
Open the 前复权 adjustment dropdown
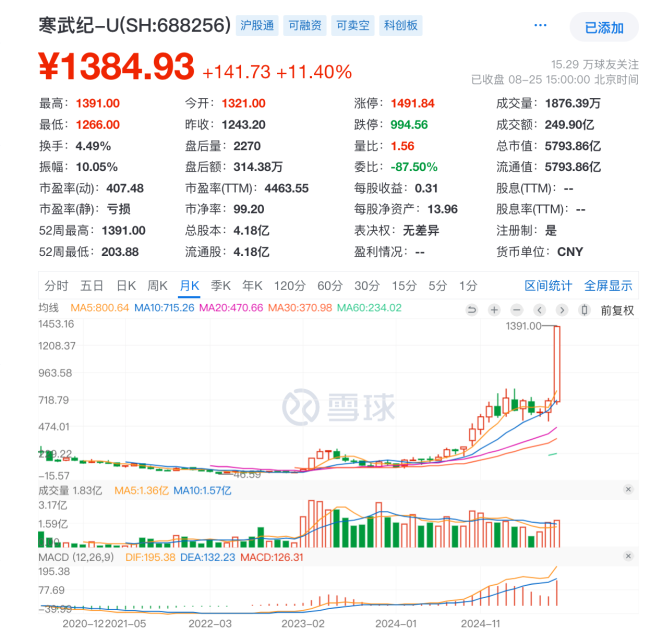[616, 310]
